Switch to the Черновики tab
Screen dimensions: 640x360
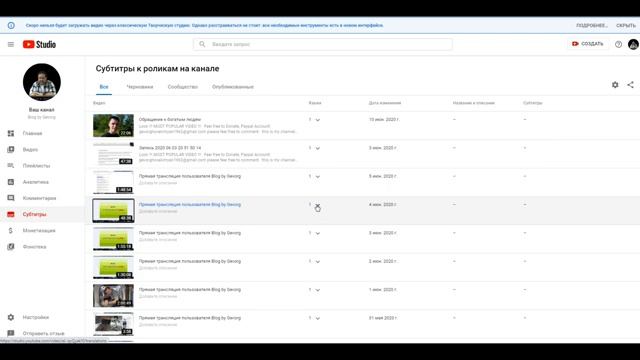(140, 87)
